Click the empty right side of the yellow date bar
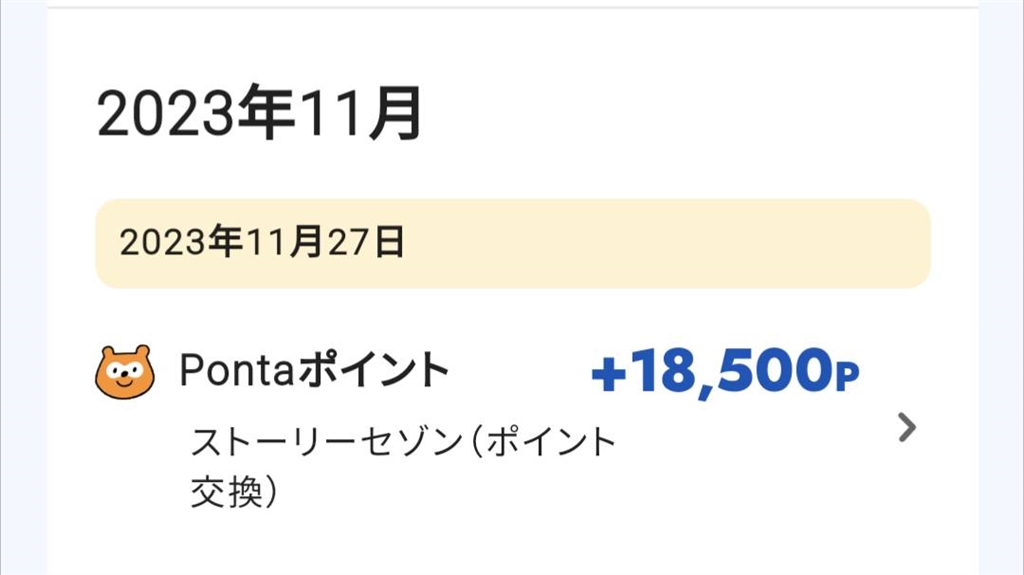The width and height of the screenshot is (1024, 575). [x=700, y=243]
